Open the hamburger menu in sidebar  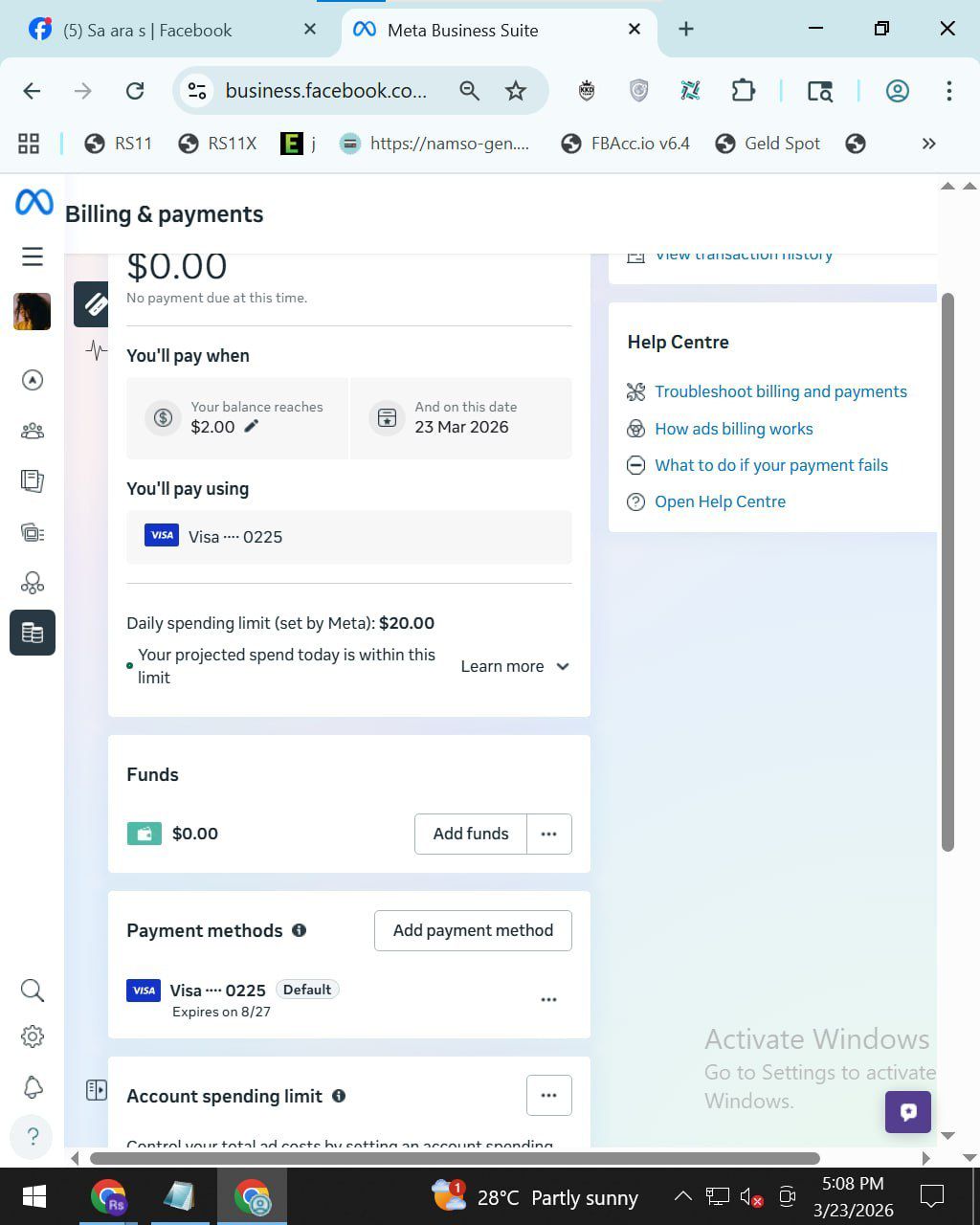pyautogui.click(x=33, y=256)
